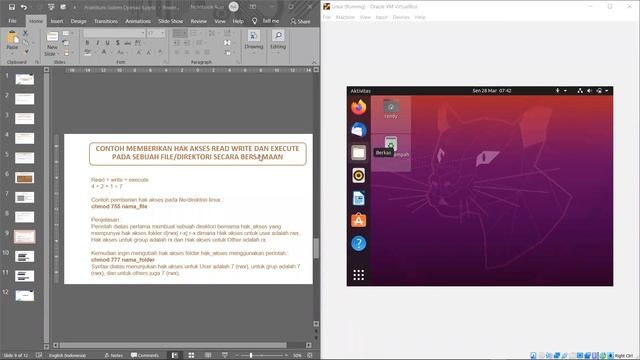640x360 pixels.
Task: Open the View ribbon tab
Action: pyautogui.click(x=220, y=21)
